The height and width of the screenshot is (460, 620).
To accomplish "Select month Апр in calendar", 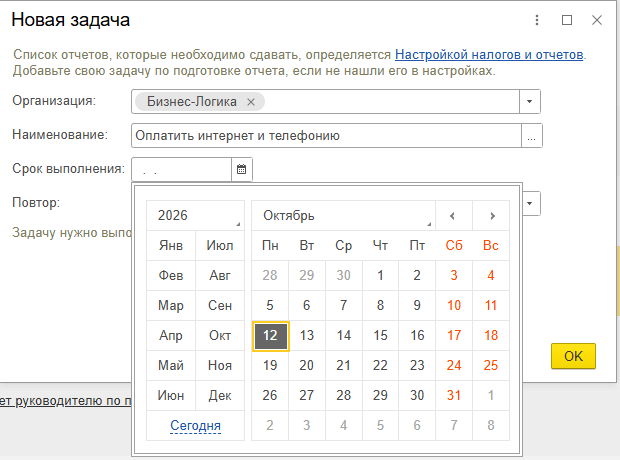I will pos(171,335).
